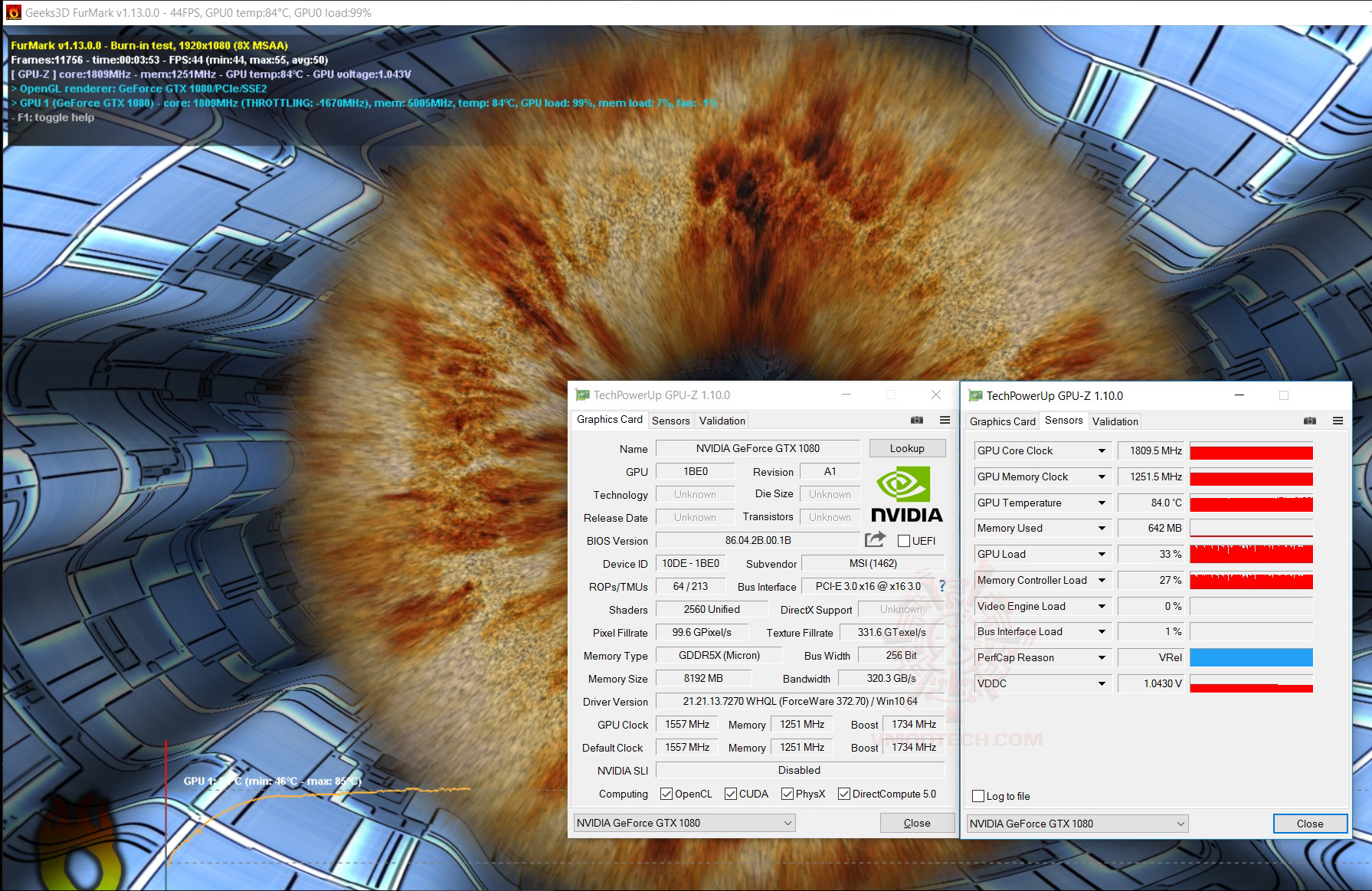Click the 642 MB Memory Used reading
Image resolution: width=1372 pixels, height=891 pixels.
[1151, 529]
